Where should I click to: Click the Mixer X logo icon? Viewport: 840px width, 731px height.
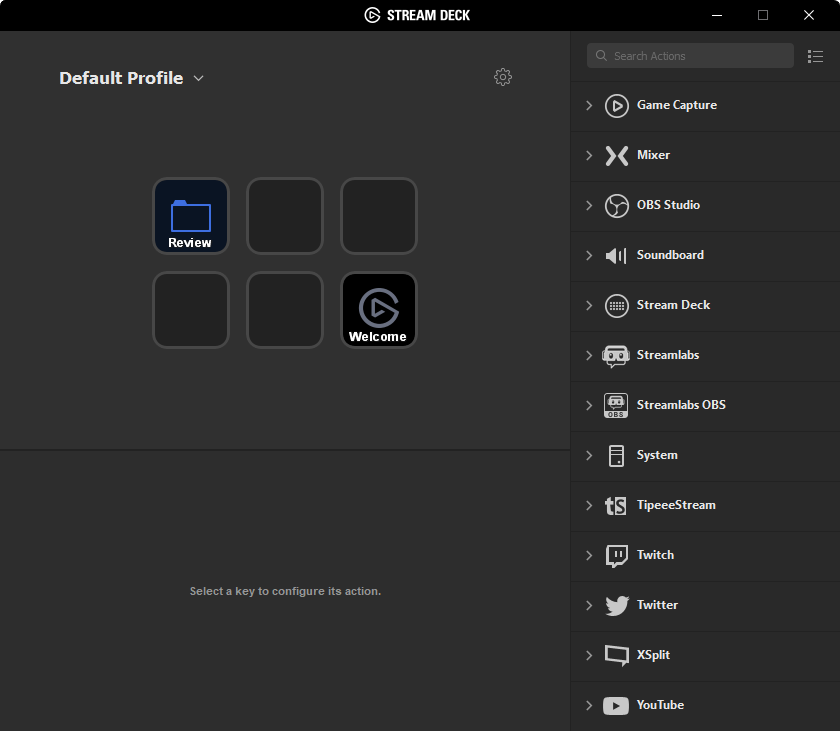(x=617, y=156)
